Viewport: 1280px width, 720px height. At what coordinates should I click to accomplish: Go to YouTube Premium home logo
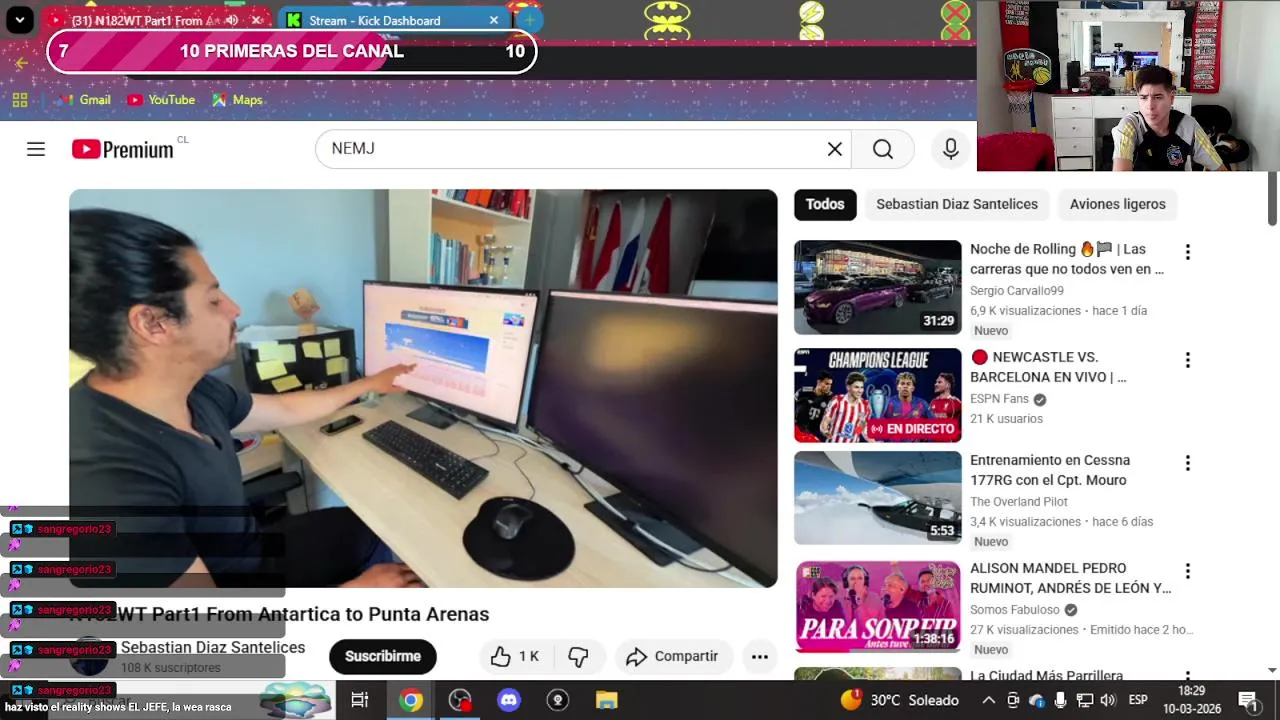pos(123,149)
